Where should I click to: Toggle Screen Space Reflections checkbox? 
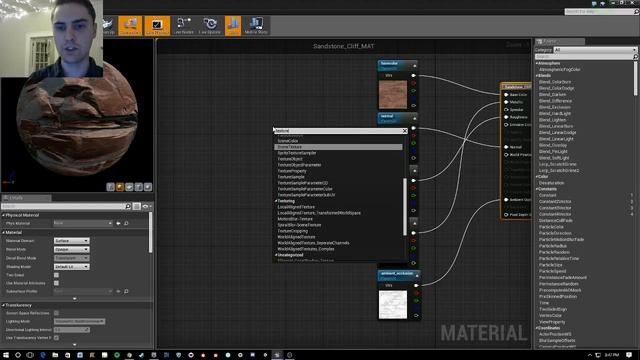(x=56, y=313)
